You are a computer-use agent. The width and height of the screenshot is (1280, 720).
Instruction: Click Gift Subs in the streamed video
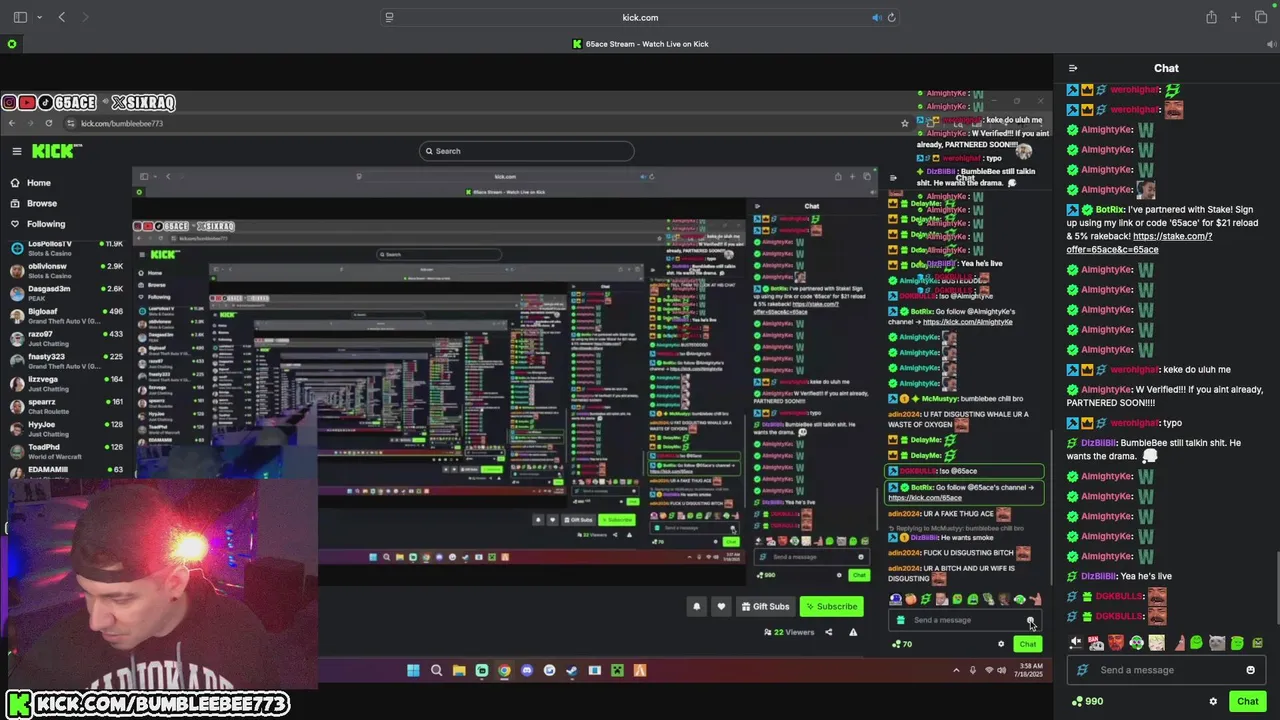(x=765, y=606)
